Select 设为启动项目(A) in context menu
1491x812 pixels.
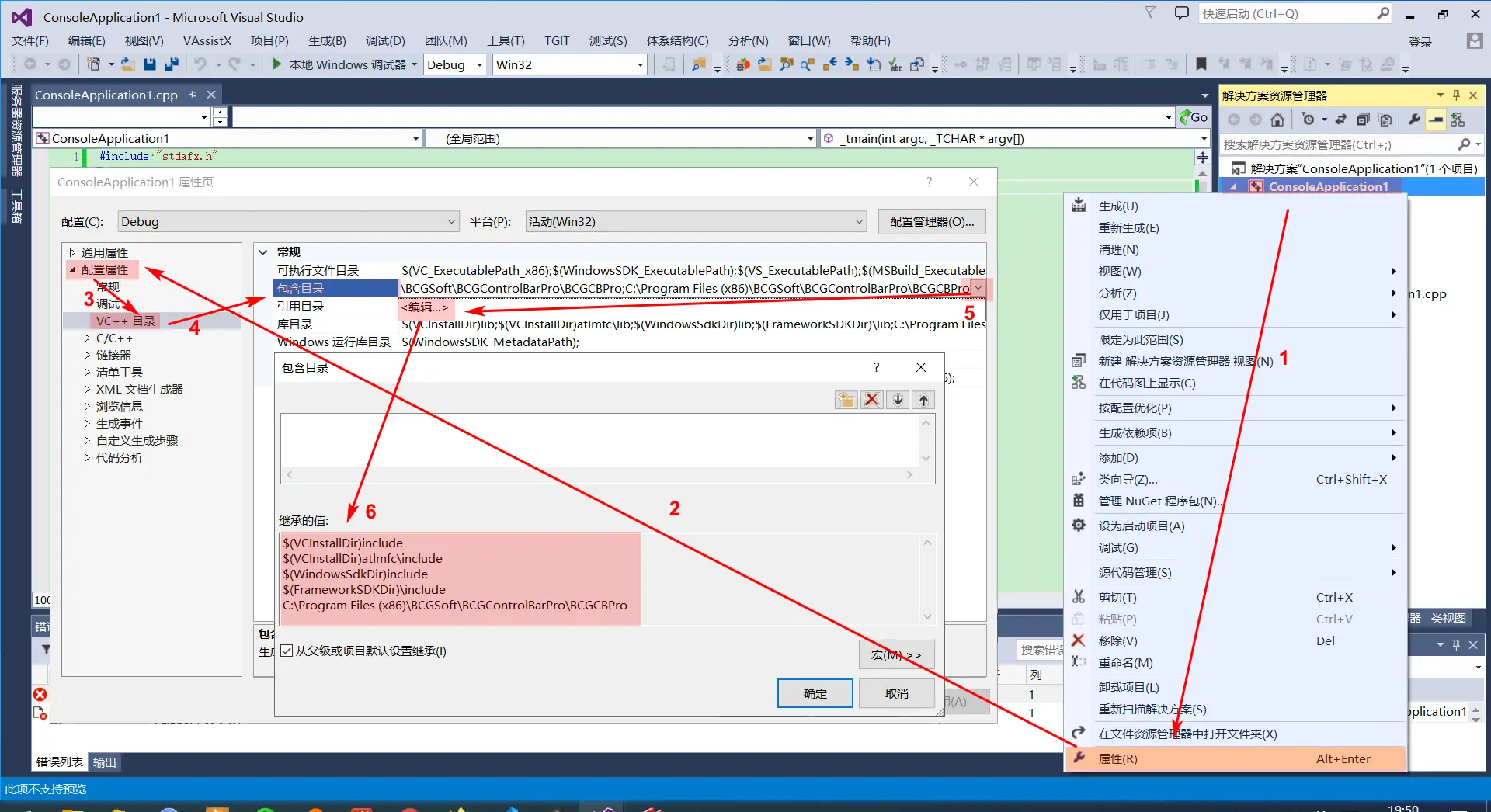click(1235, 526)
